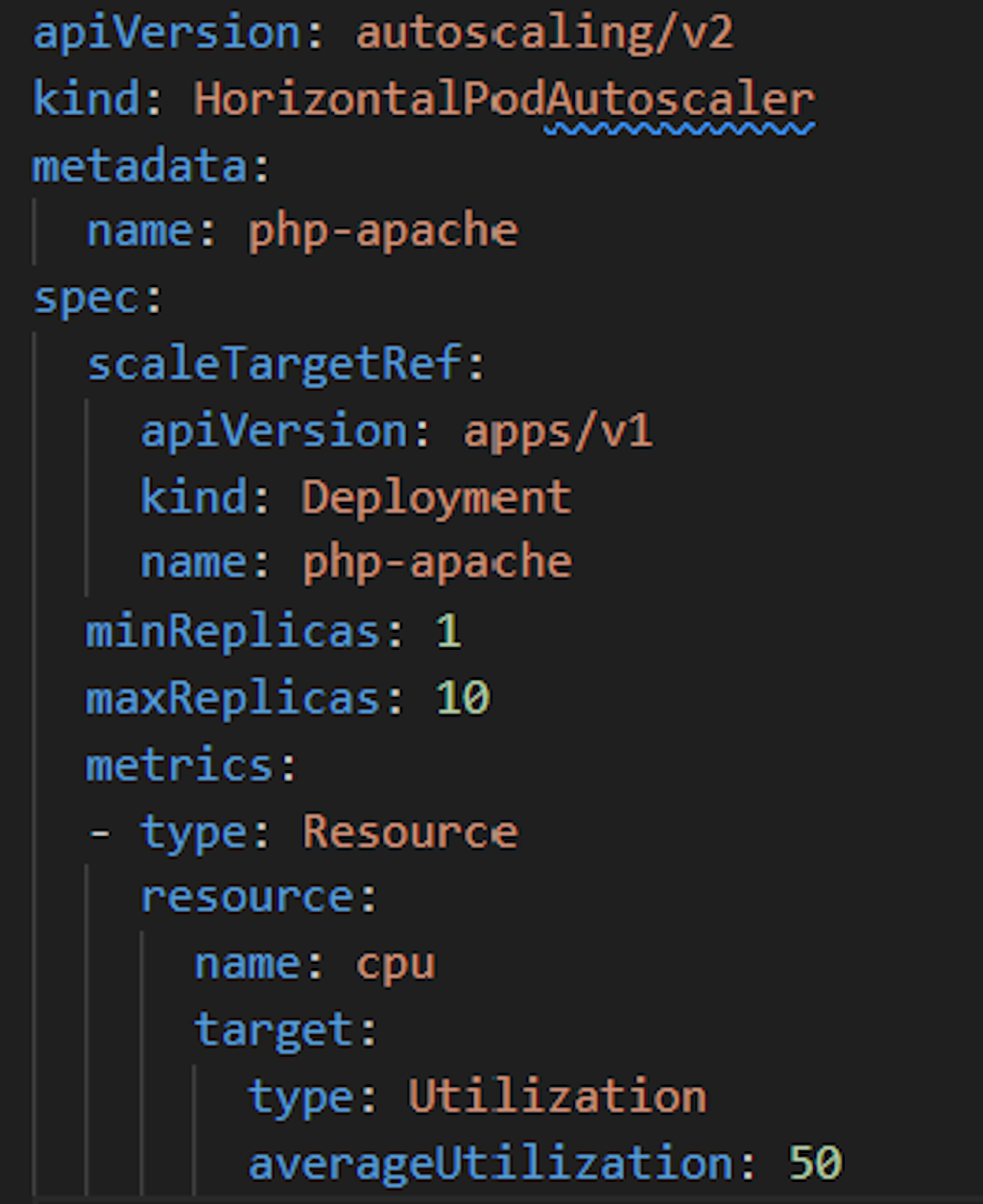Viewport: 983px width, 1204px height.
Task: Click the averageUtilization value 50
Action: point(815,1163)
